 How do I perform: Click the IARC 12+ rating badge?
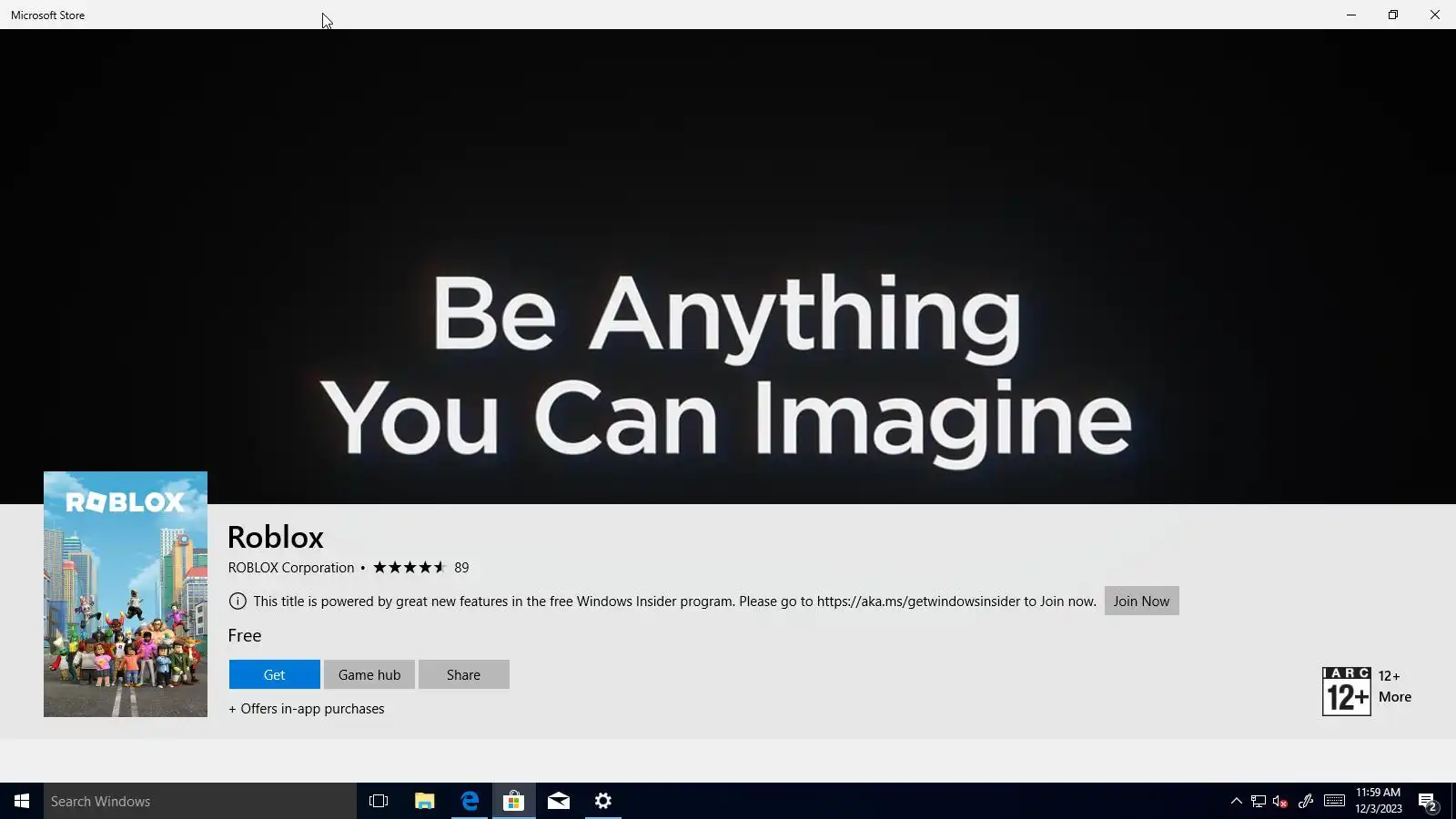pyautogui.click(x=1346, y=692)
